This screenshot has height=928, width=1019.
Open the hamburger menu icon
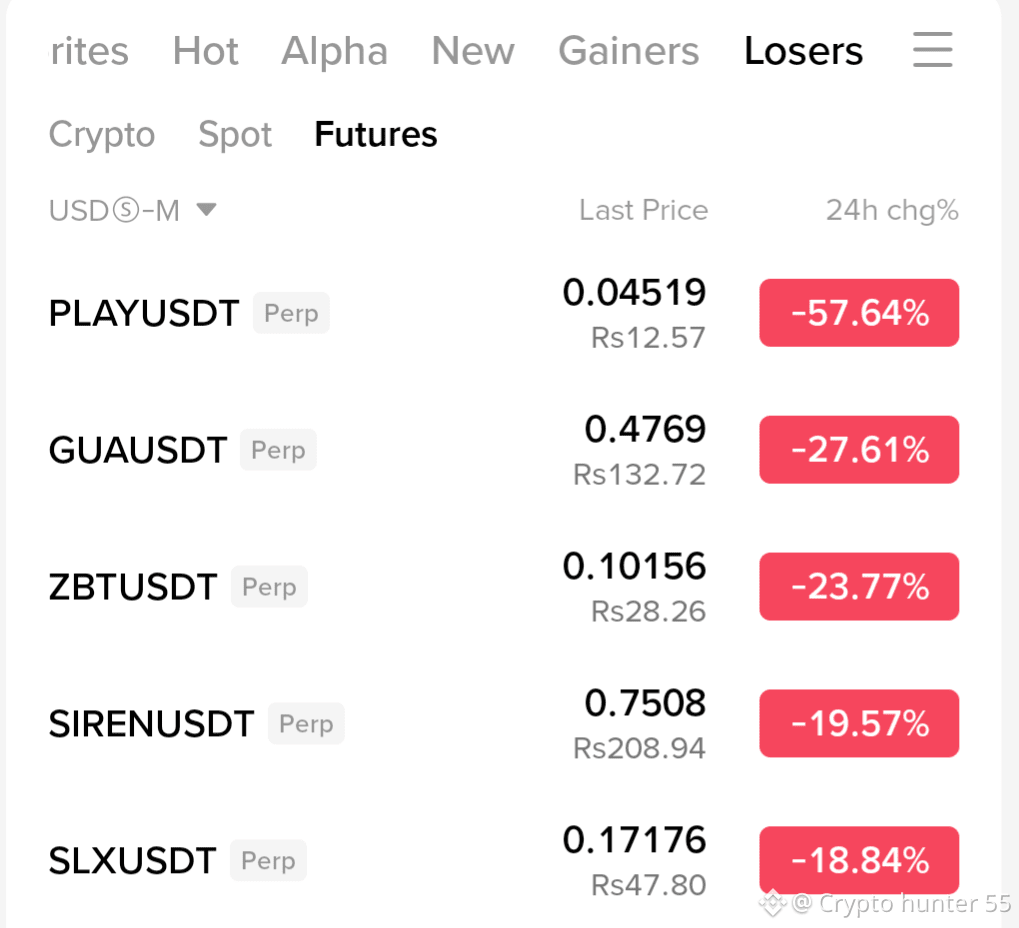(x=933, y=49)
